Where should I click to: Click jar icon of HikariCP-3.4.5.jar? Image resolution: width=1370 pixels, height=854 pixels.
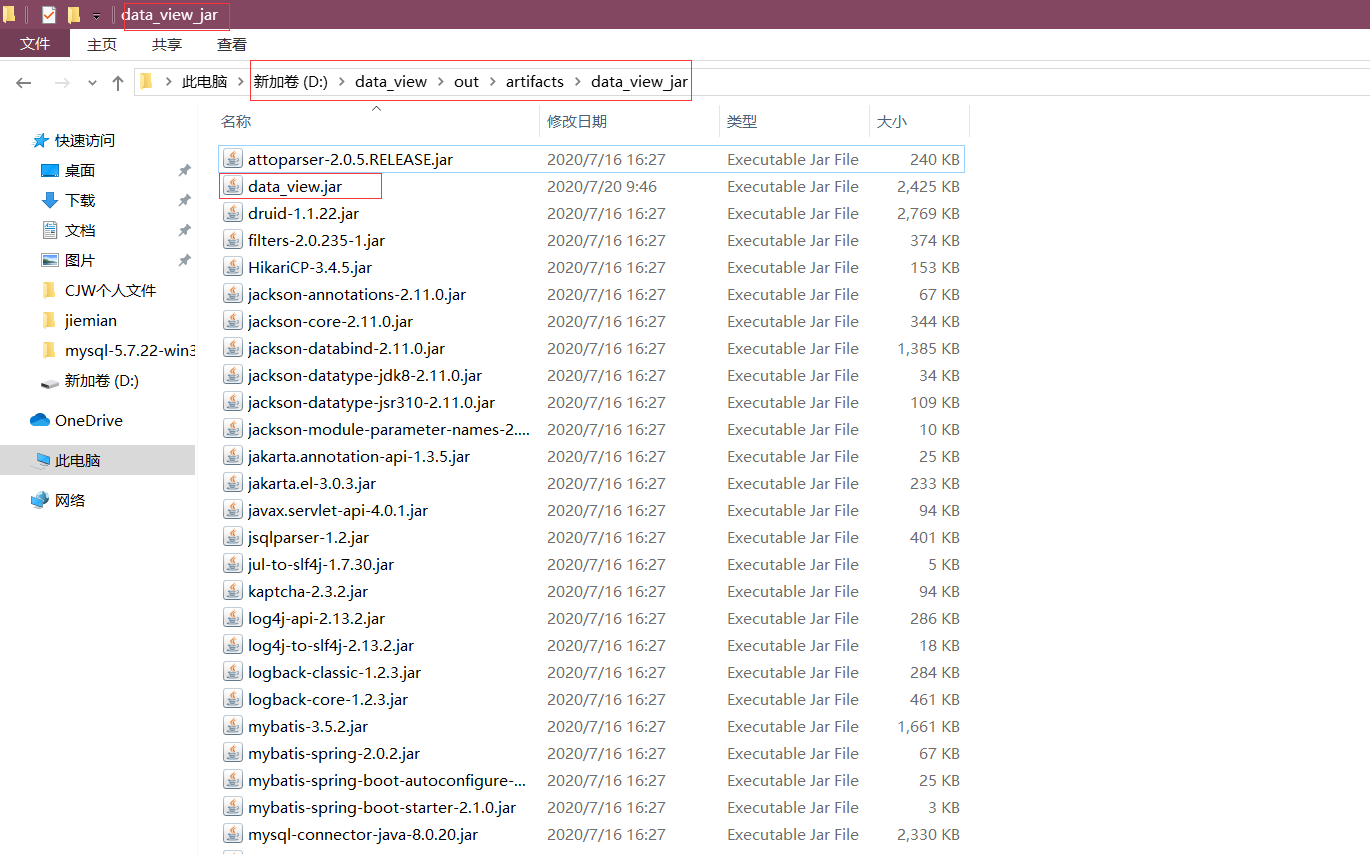tap(233, 267)
